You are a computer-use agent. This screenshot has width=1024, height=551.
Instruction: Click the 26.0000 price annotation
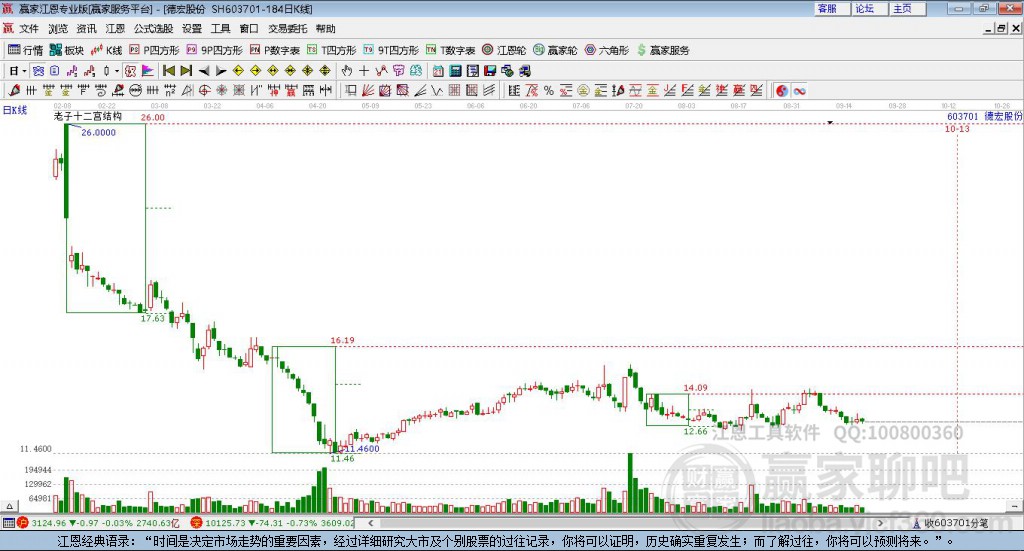99,133
